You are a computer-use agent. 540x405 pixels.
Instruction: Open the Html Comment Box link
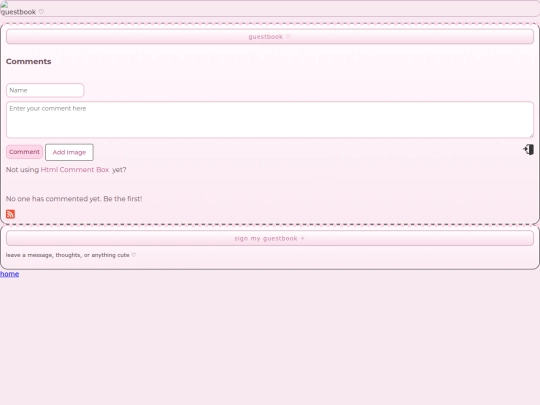click(75, 170)
